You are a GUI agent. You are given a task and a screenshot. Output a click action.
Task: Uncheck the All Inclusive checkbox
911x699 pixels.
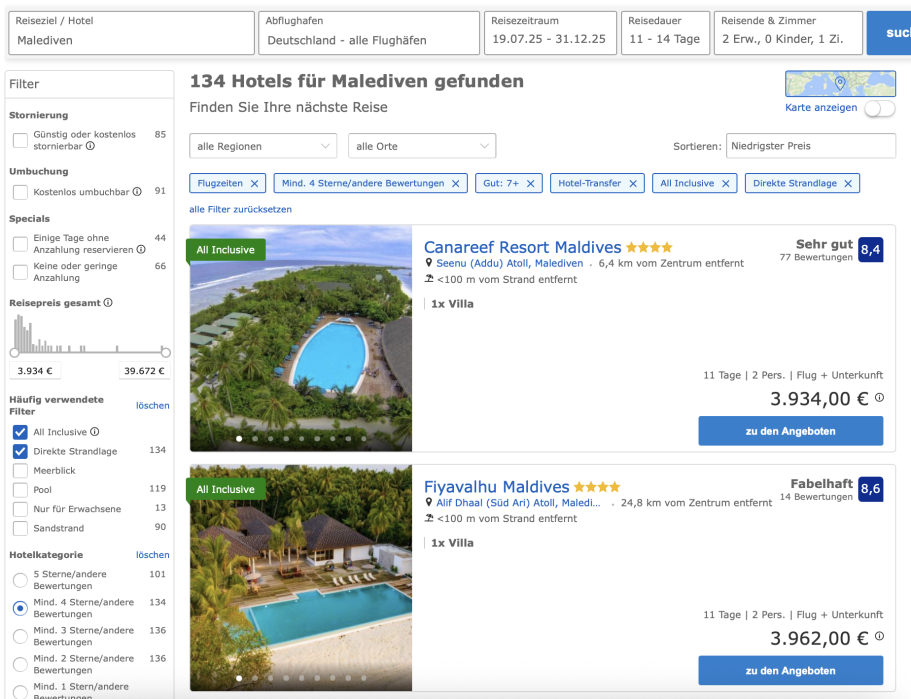click(x=20, y=432)
